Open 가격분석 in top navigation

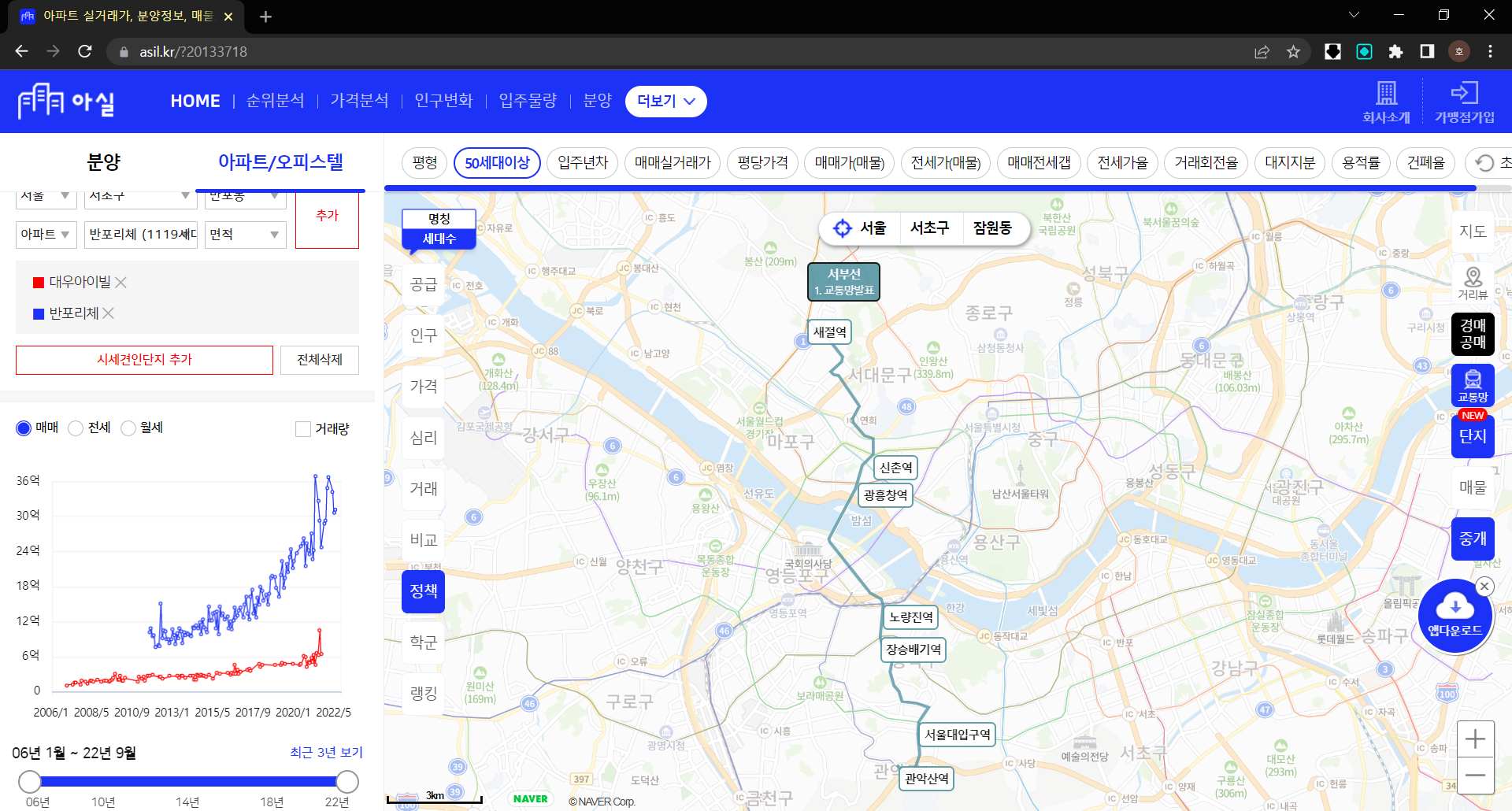coord(359,101)
